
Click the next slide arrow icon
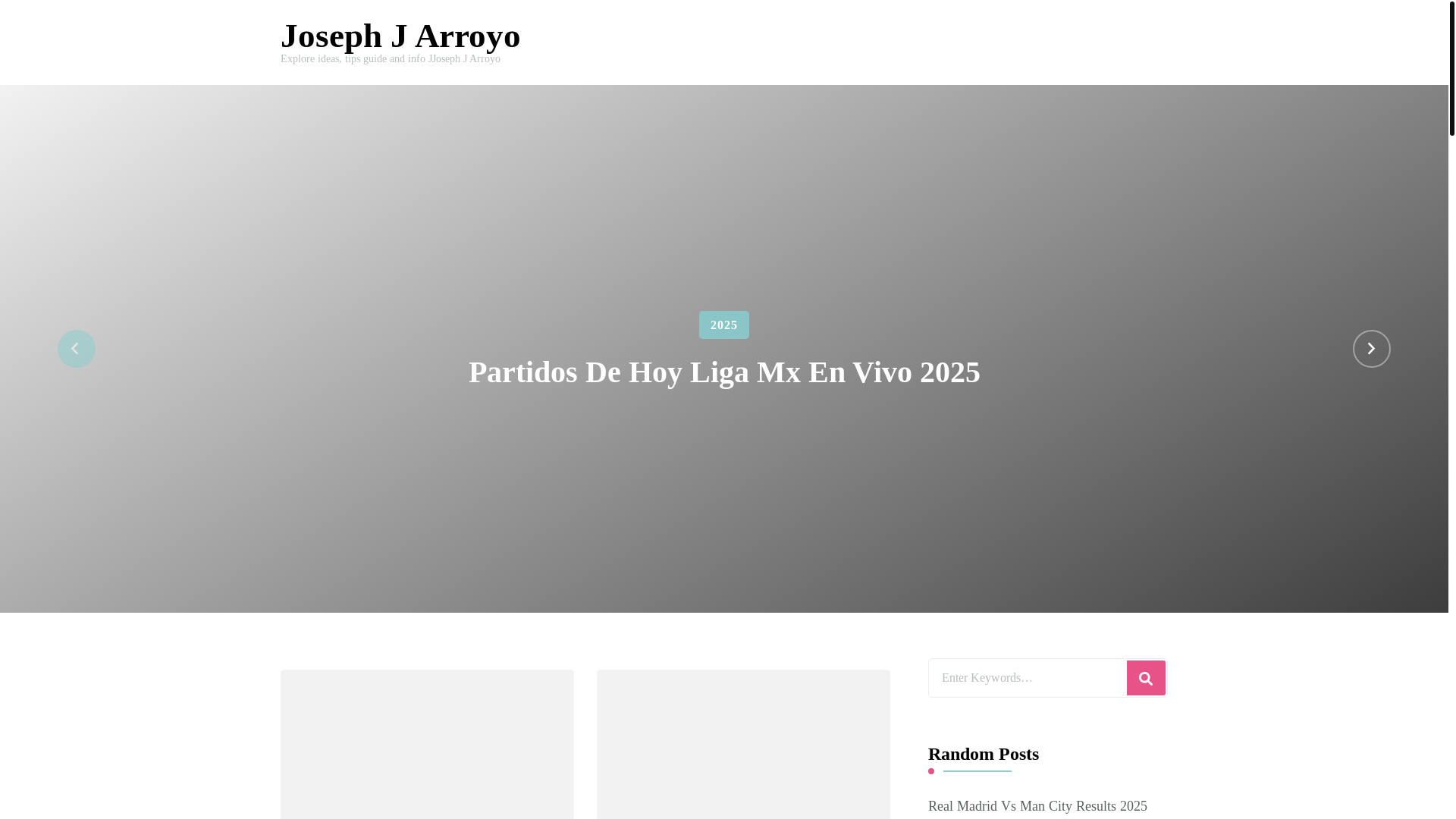click(x=1371, y=349)
